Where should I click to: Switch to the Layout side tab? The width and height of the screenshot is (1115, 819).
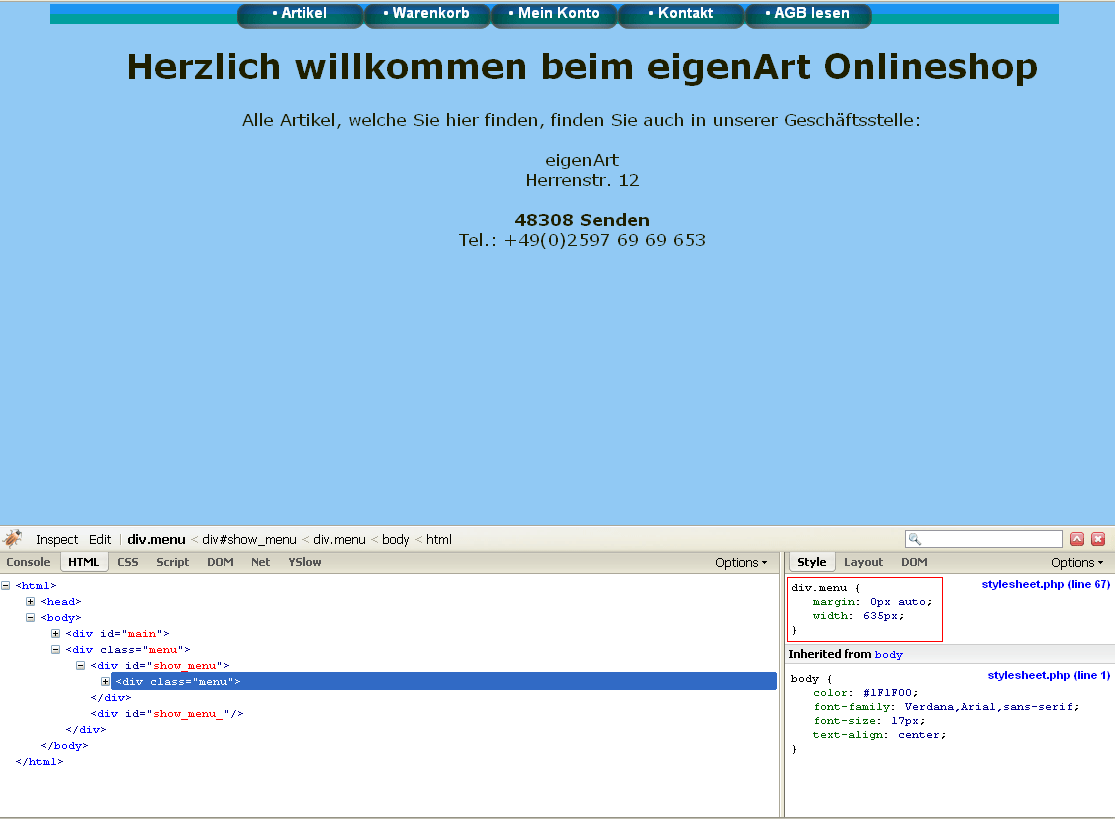point(863,562)
